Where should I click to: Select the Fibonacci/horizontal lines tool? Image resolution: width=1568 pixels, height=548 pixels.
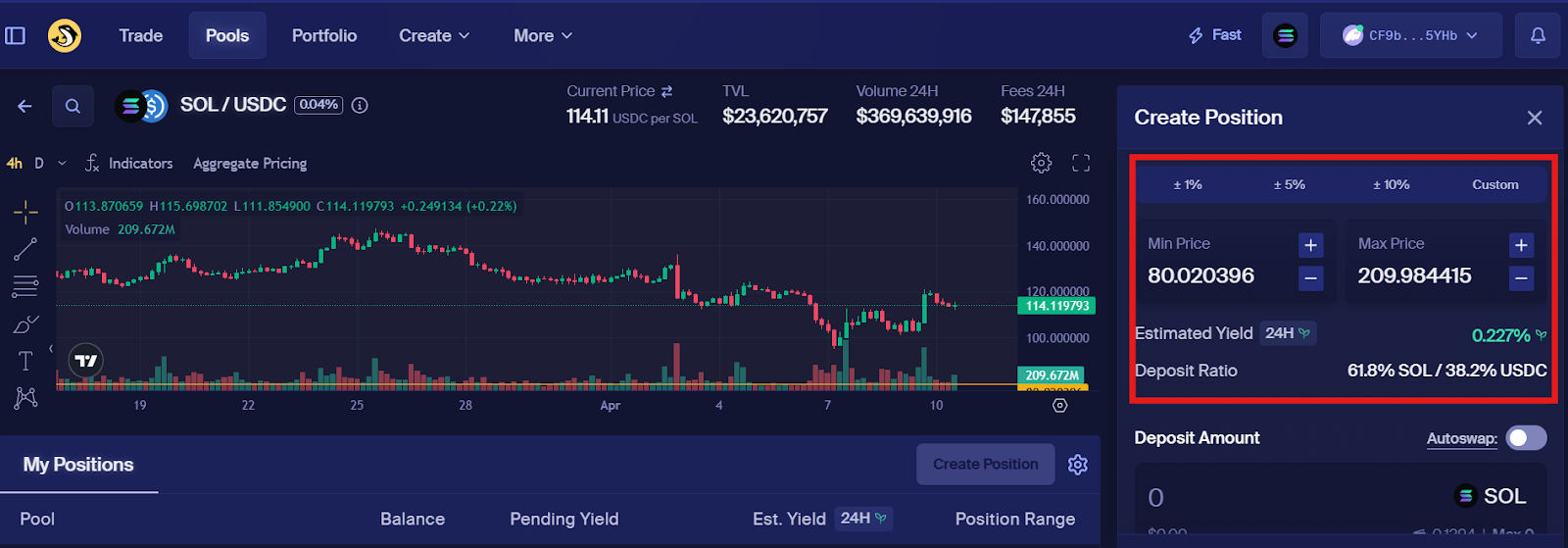click(x=25, y=286)
